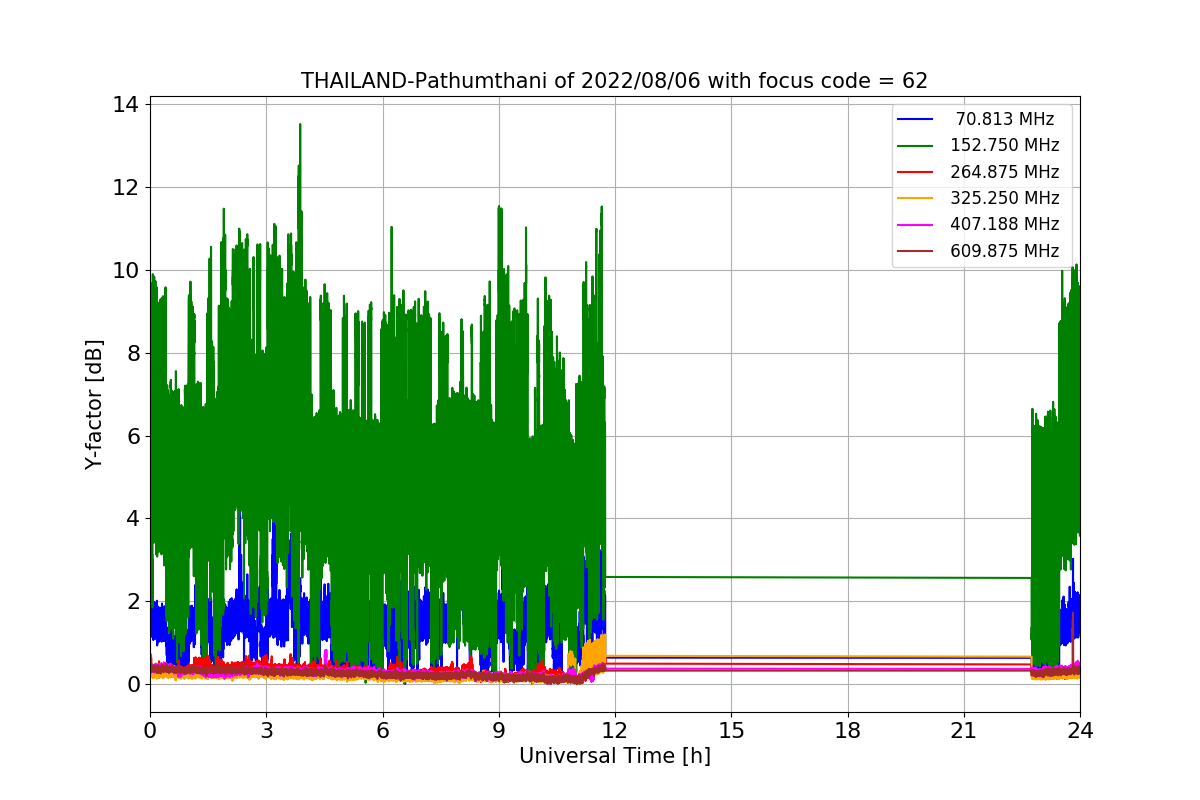Click the x-axis tick label '9'
The image size is (1200, 800).
[x=499, y=731]
